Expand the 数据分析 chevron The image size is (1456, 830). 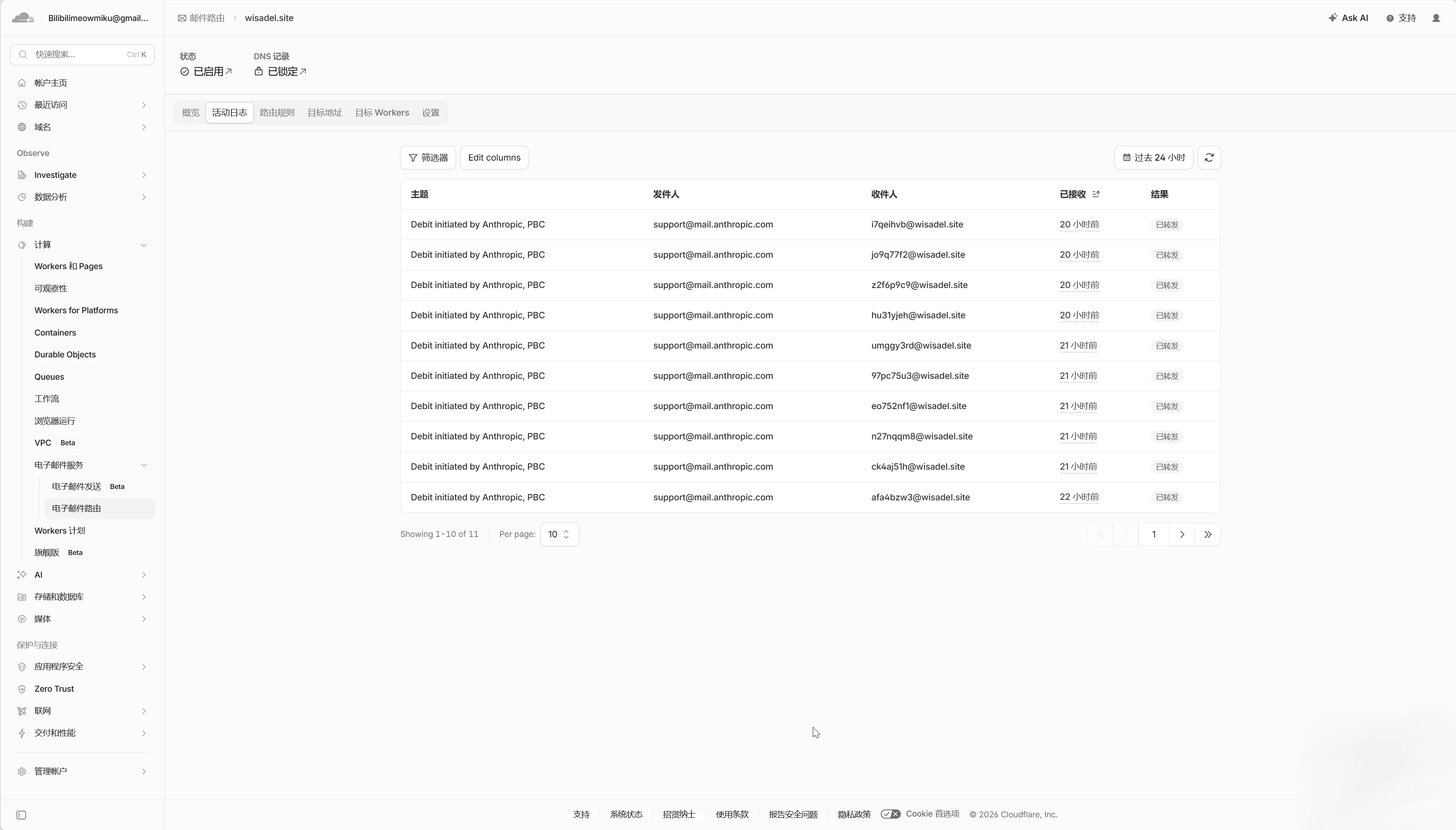point(144,197)
